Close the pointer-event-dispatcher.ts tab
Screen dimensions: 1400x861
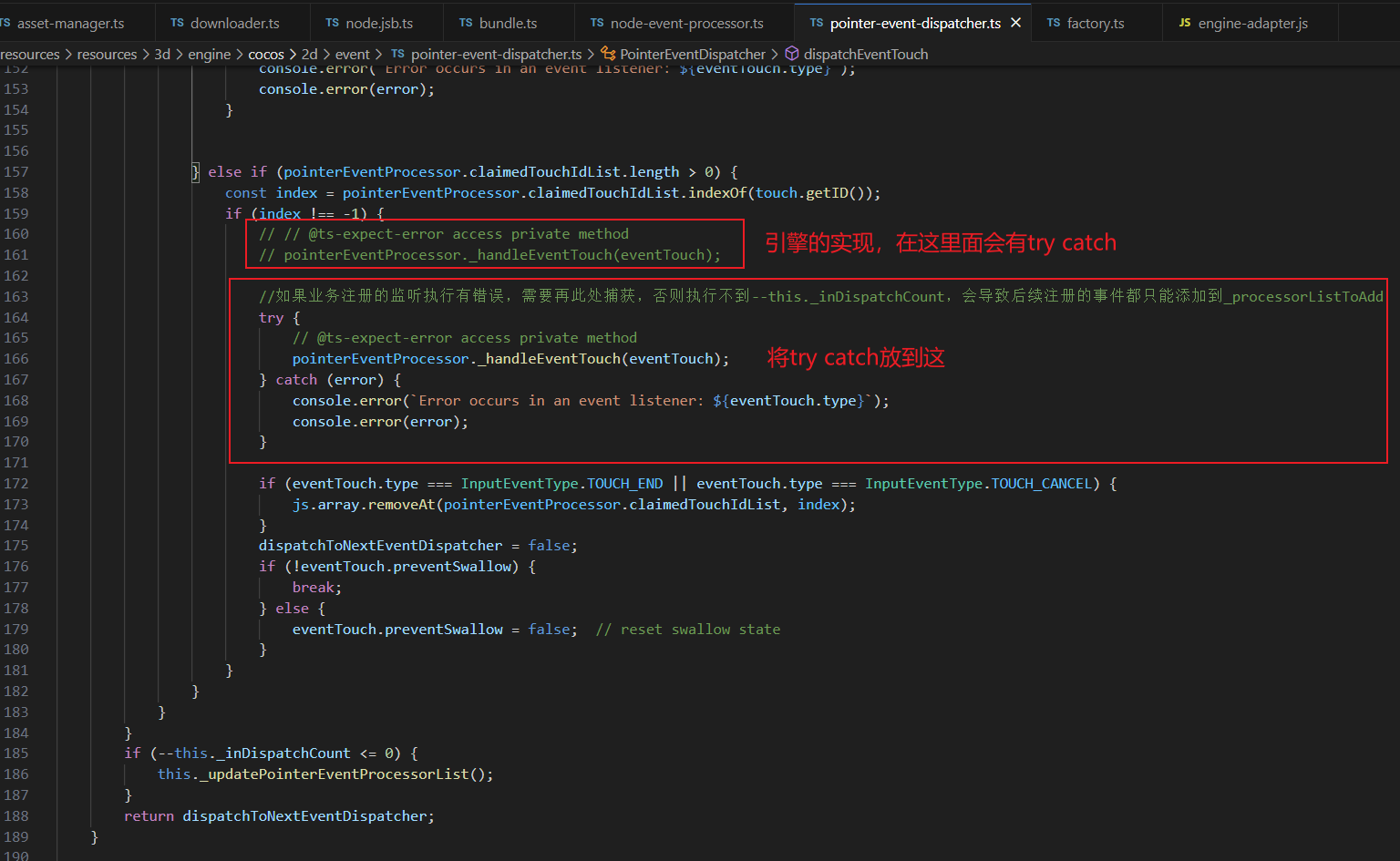point(1015,23)
